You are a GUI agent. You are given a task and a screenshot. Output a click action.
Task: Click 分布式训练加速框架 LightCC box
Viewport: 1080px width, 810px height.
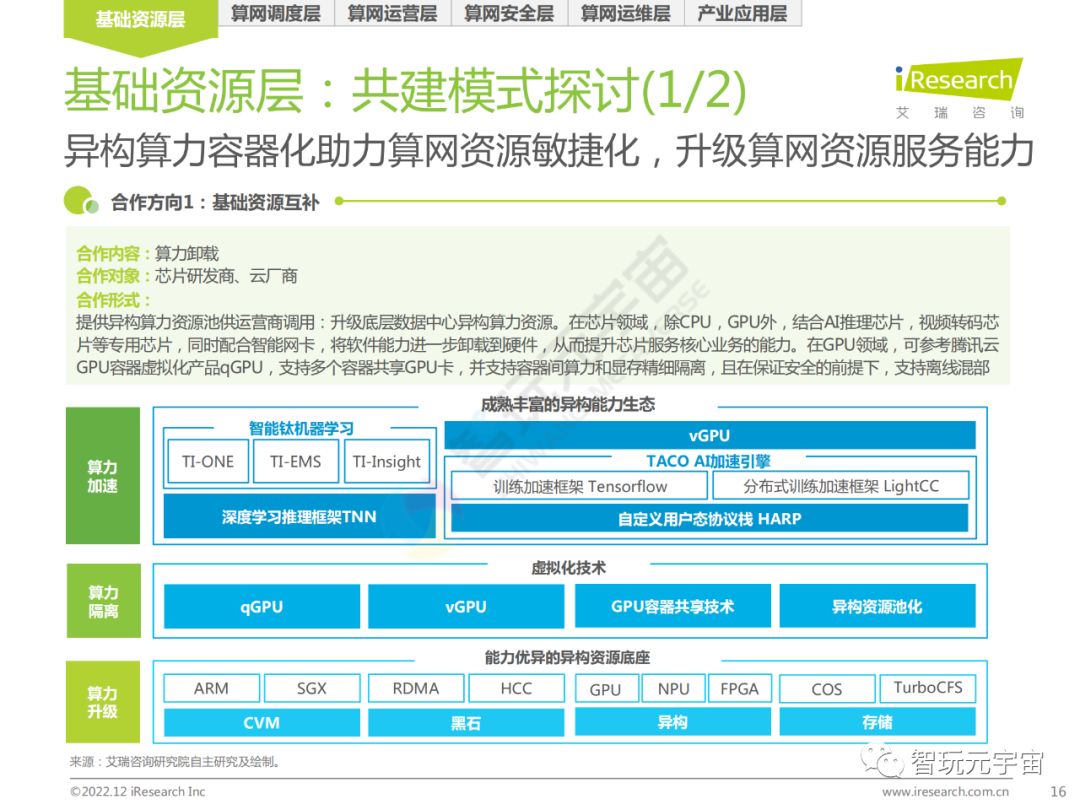pyautogui.click(x=841, y=486)
